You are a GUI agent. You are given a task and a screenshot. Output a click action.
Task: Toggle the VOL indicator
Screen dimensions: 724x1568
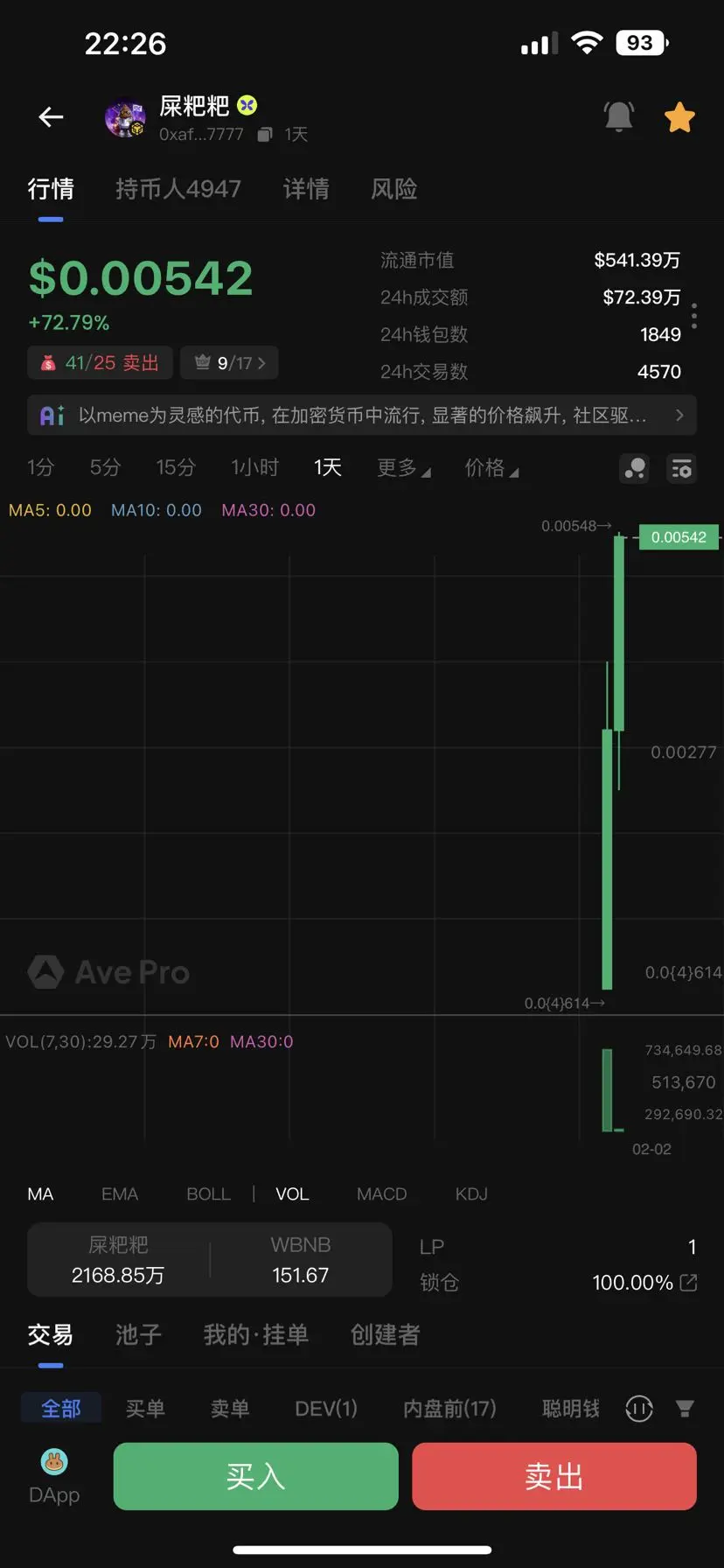(x=292, y=1194)
